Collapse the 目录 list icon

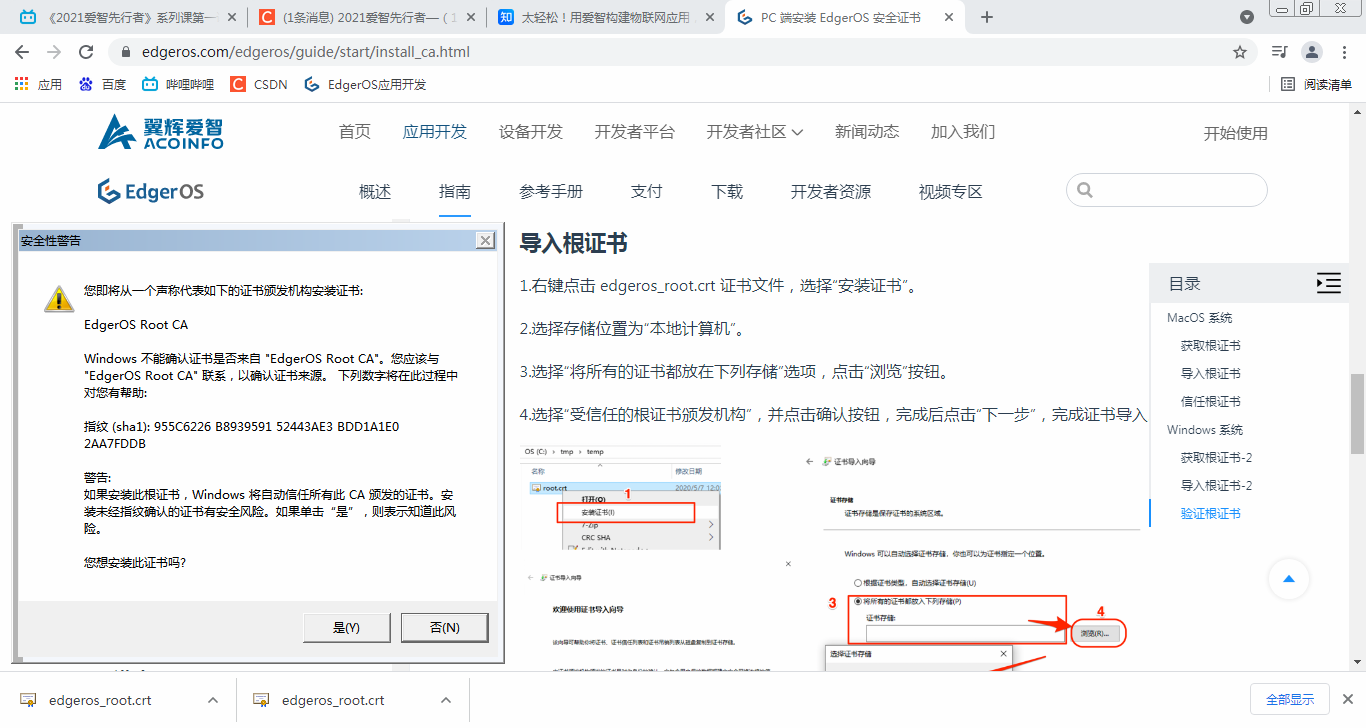tap(1328, 284)
